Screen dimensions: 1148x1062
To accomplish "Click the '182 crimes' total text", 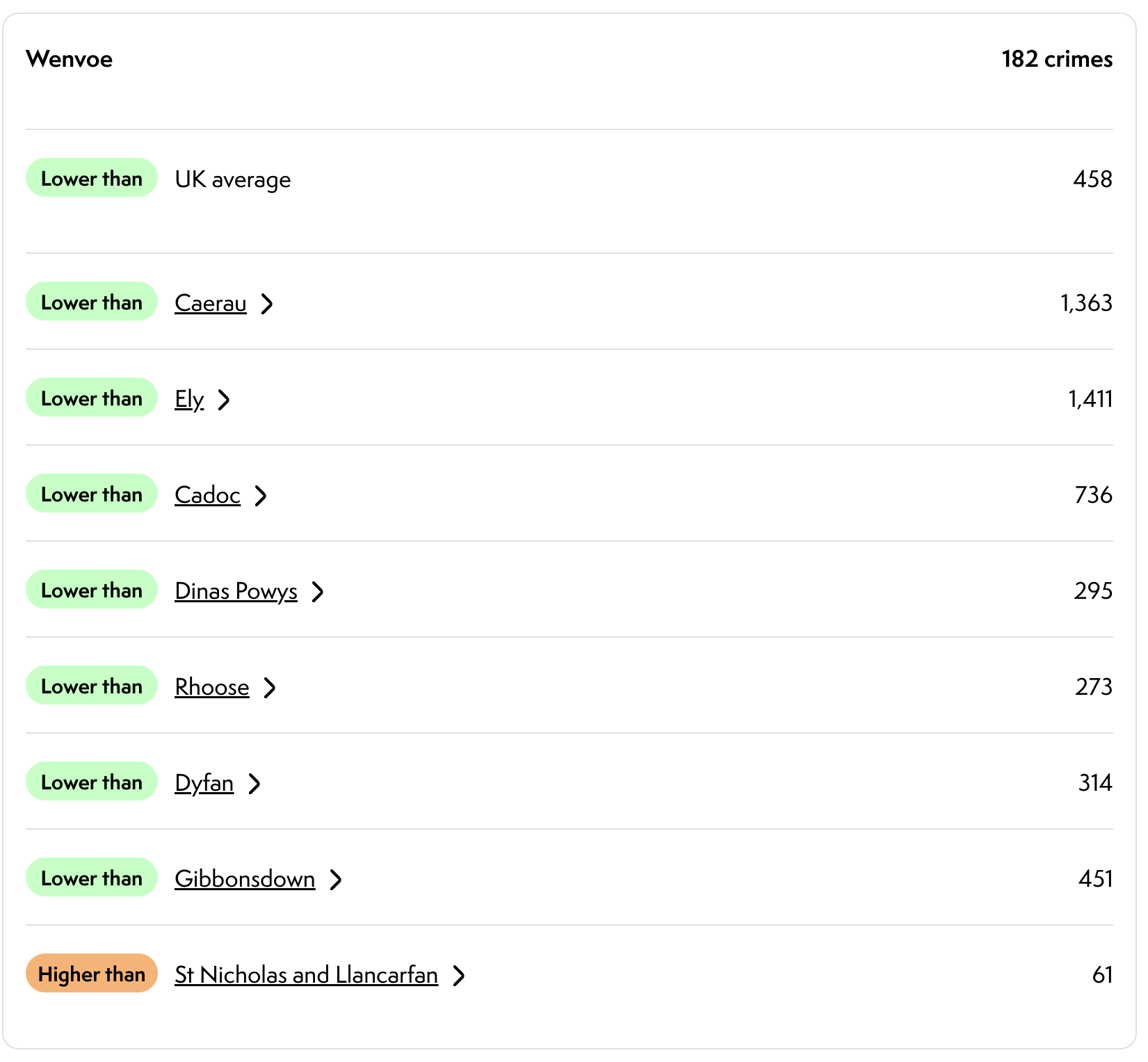I will click(1056, 59).
